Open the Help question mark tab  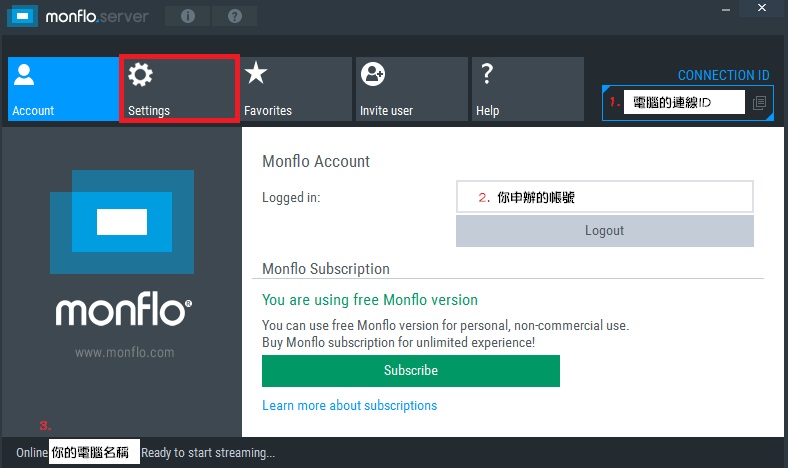(527, 89)
